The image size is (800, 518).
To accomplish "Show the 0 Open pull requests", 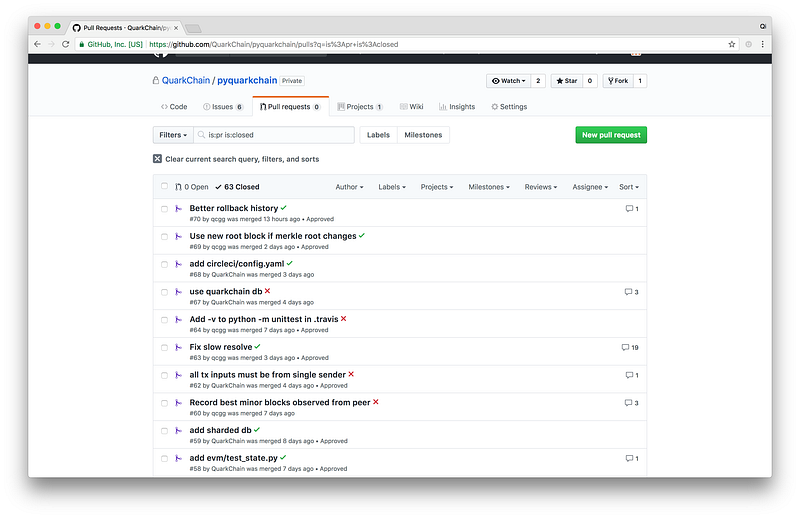I will (192, 187).
